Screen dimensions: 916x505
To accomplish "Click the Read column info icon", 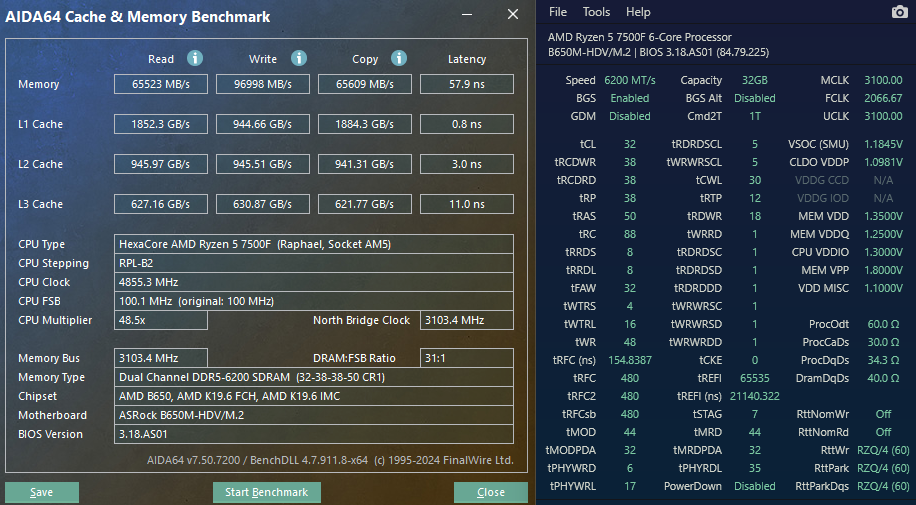I will click(x=195, y=58).
